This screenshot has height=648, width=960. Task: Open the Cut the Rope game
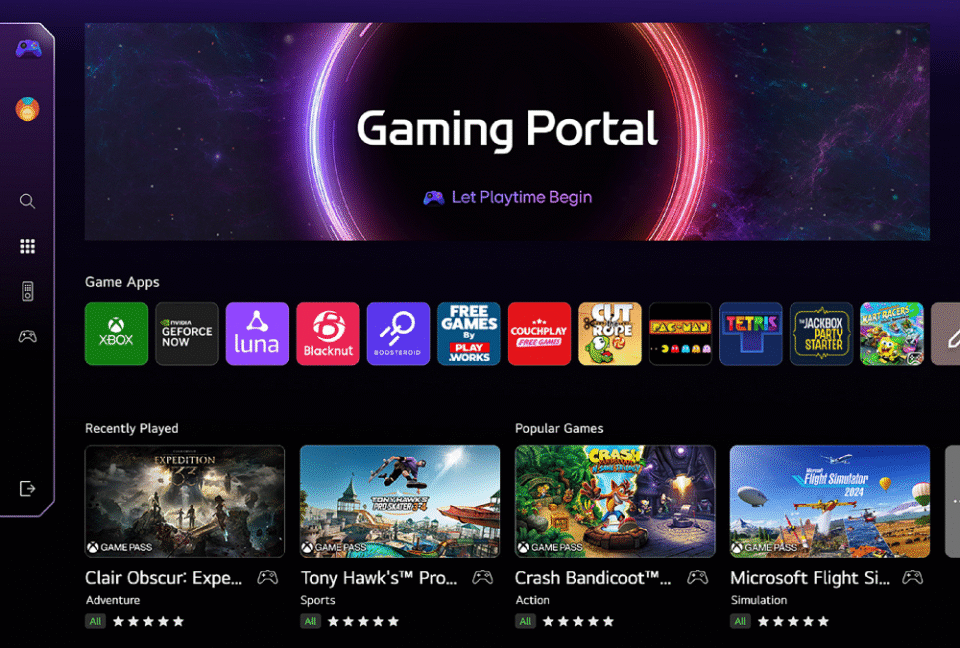610,333
